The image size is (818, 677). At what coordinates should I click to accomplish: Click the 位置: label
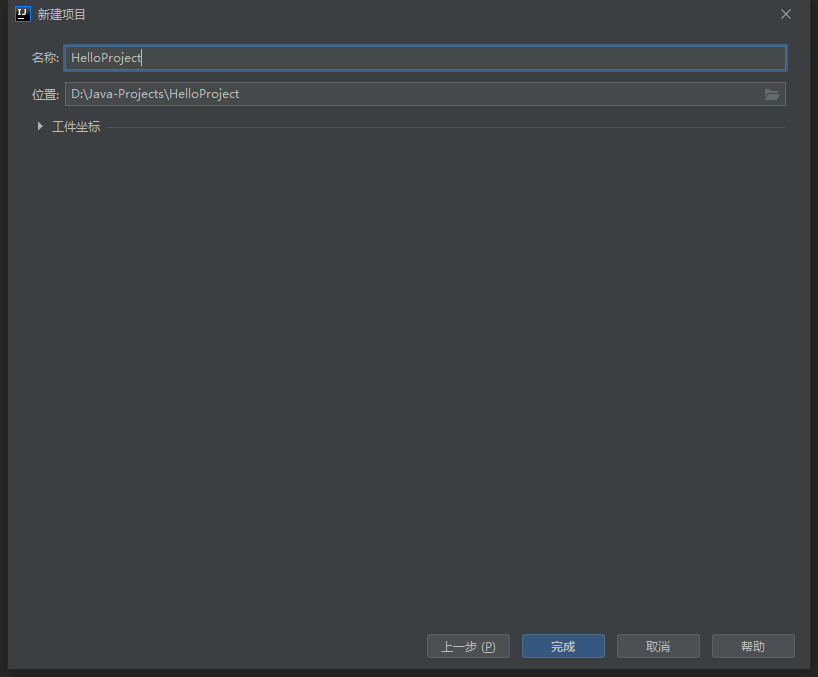[x=45, y=94]
